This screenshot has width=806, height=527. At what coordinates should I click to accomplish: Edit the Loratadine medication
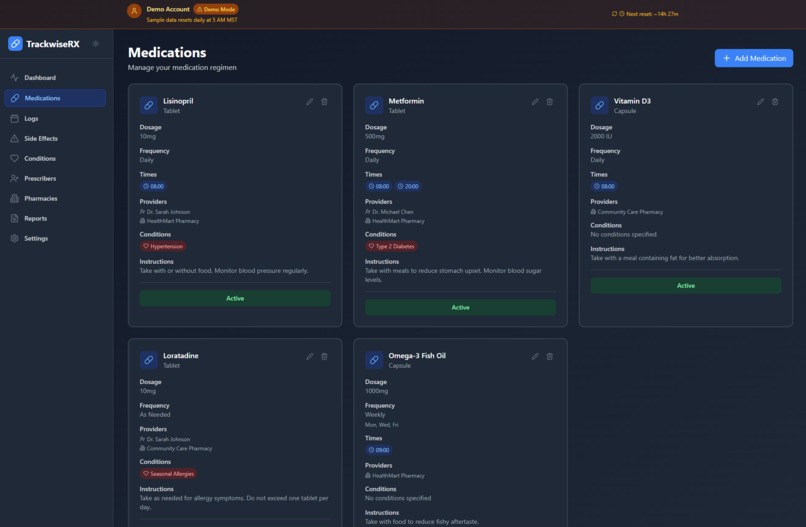[309, 356]
